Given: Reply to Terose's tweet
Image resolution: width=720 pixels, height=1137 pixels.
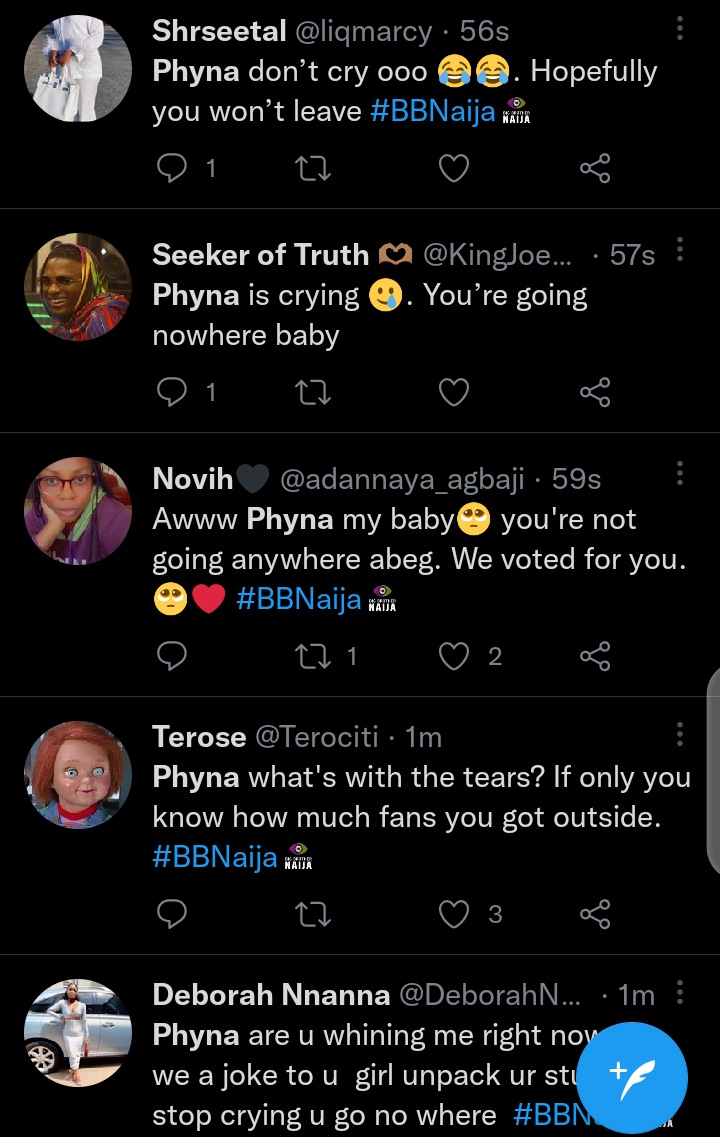Looking at the screenshot, I should coord(173,914).
